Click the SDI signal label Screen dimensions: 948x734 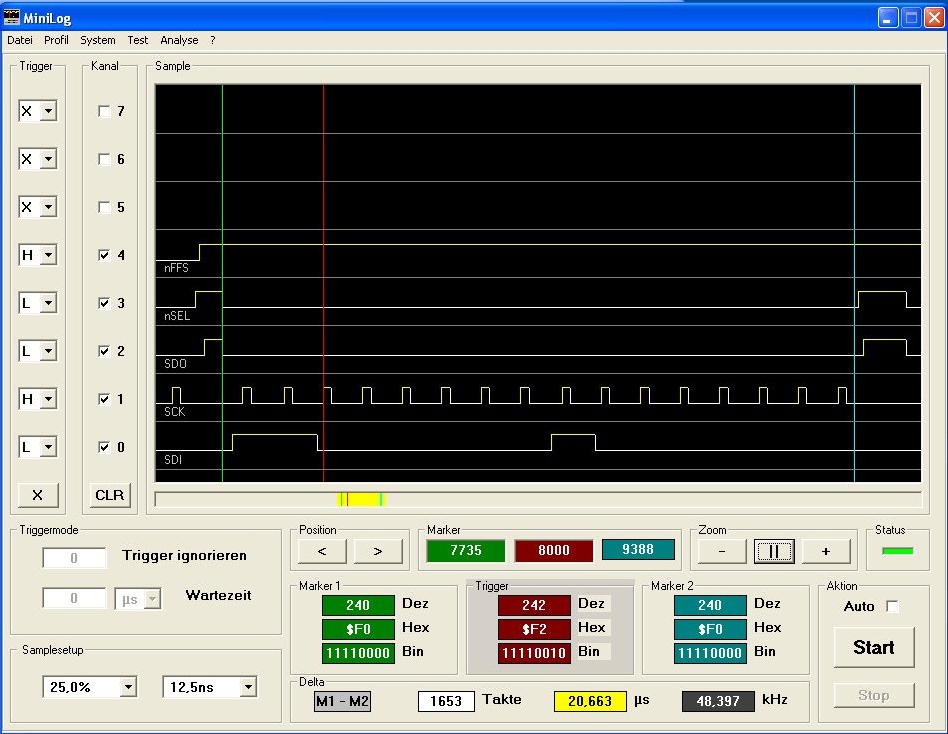[173, 460]
